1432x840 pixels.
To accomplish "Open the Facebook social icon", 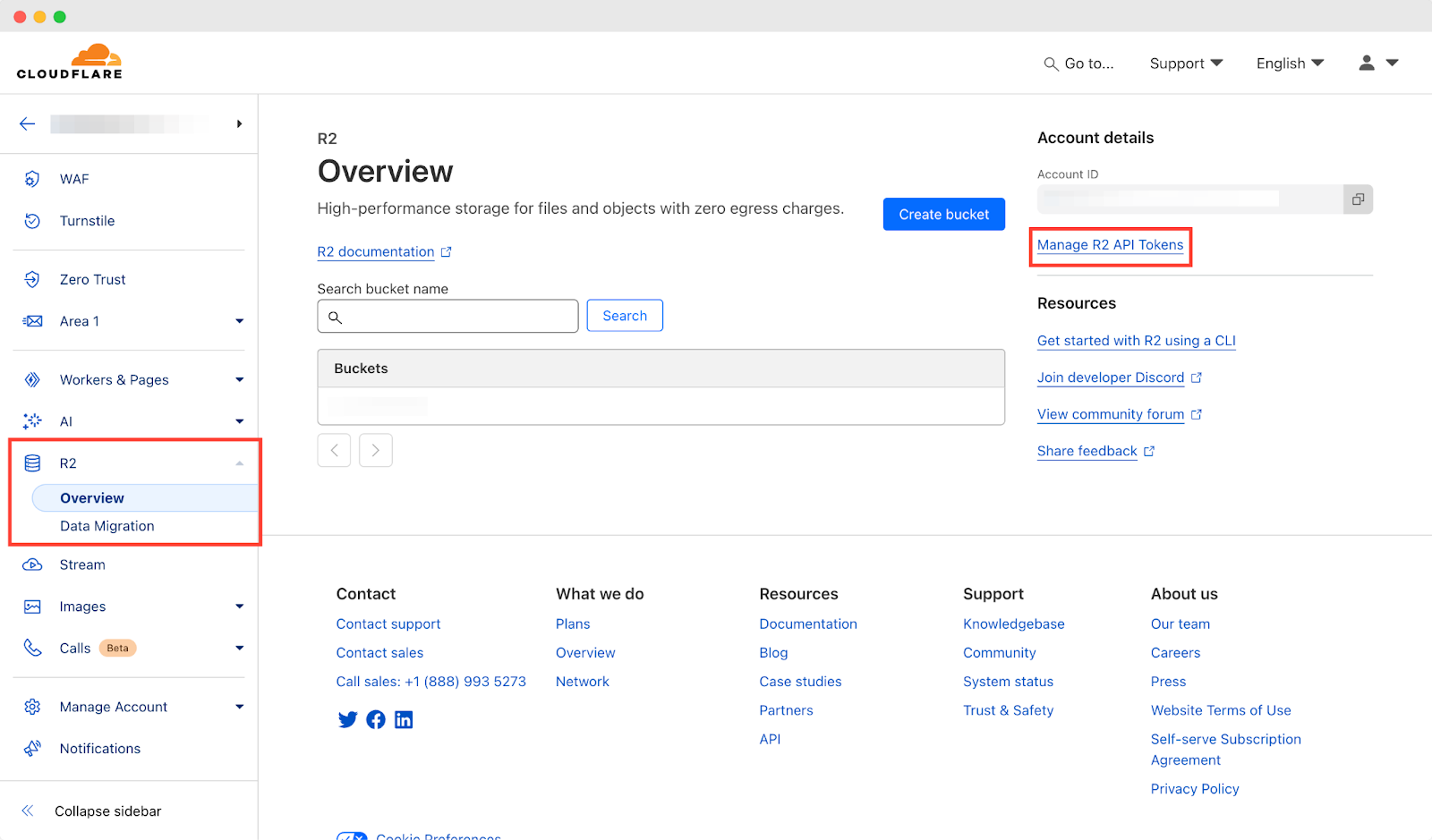I will click(x=376, y=719).
